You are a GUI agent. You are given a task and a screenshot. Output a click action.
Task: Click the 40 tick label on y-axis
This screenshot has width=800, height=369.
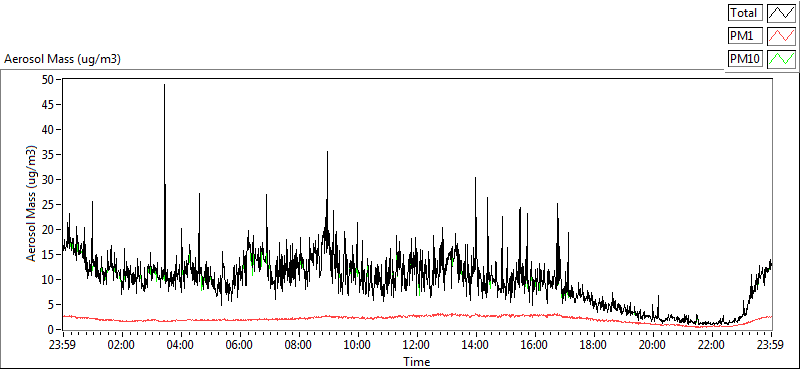[47, 130]
